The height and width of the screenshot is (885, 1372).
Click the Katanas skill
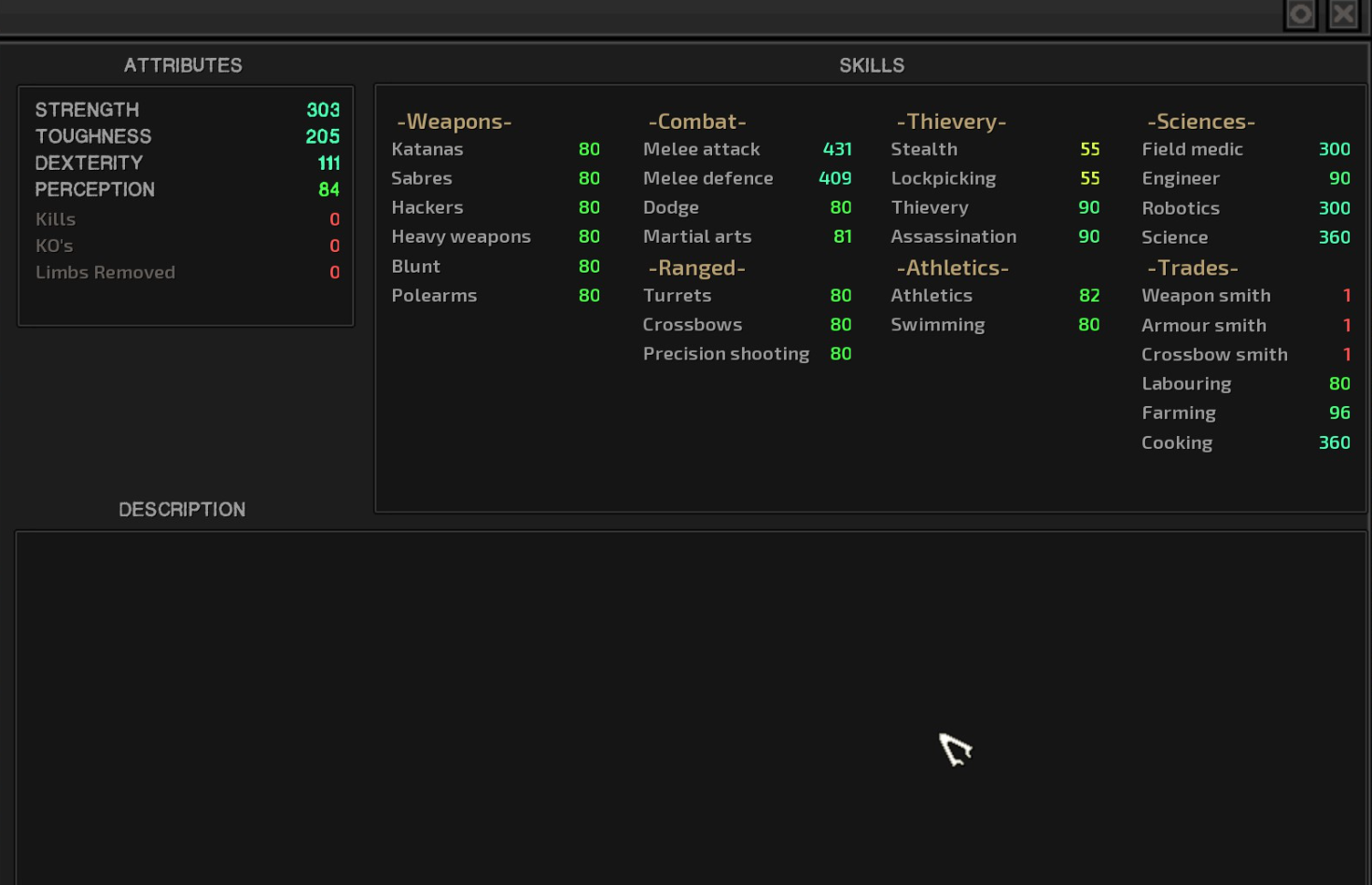tap(496, 149)
